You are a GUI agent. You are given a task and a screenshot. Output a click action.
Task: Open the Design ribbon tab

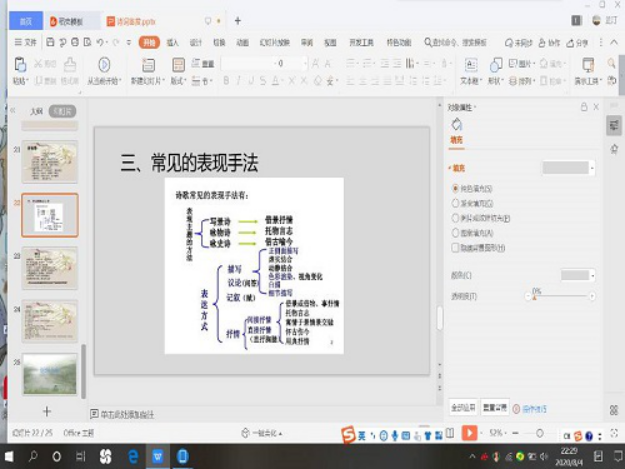[196, 43]
